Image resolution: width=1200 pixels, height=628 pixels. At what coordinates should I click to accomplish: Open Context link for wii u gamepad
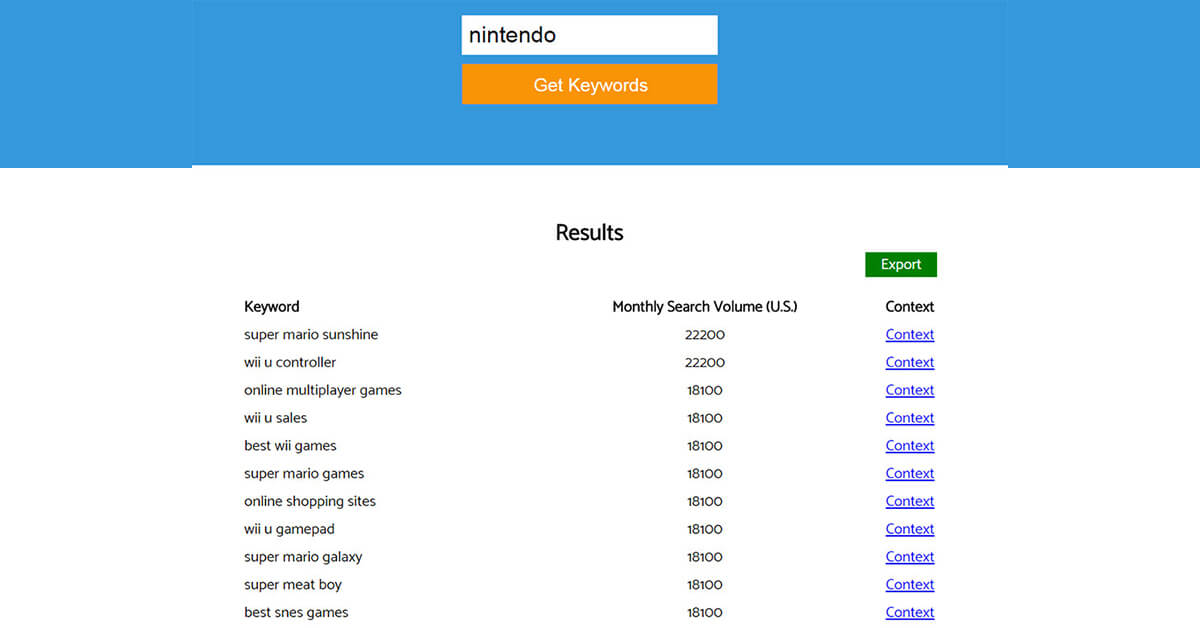coord(909,529)
